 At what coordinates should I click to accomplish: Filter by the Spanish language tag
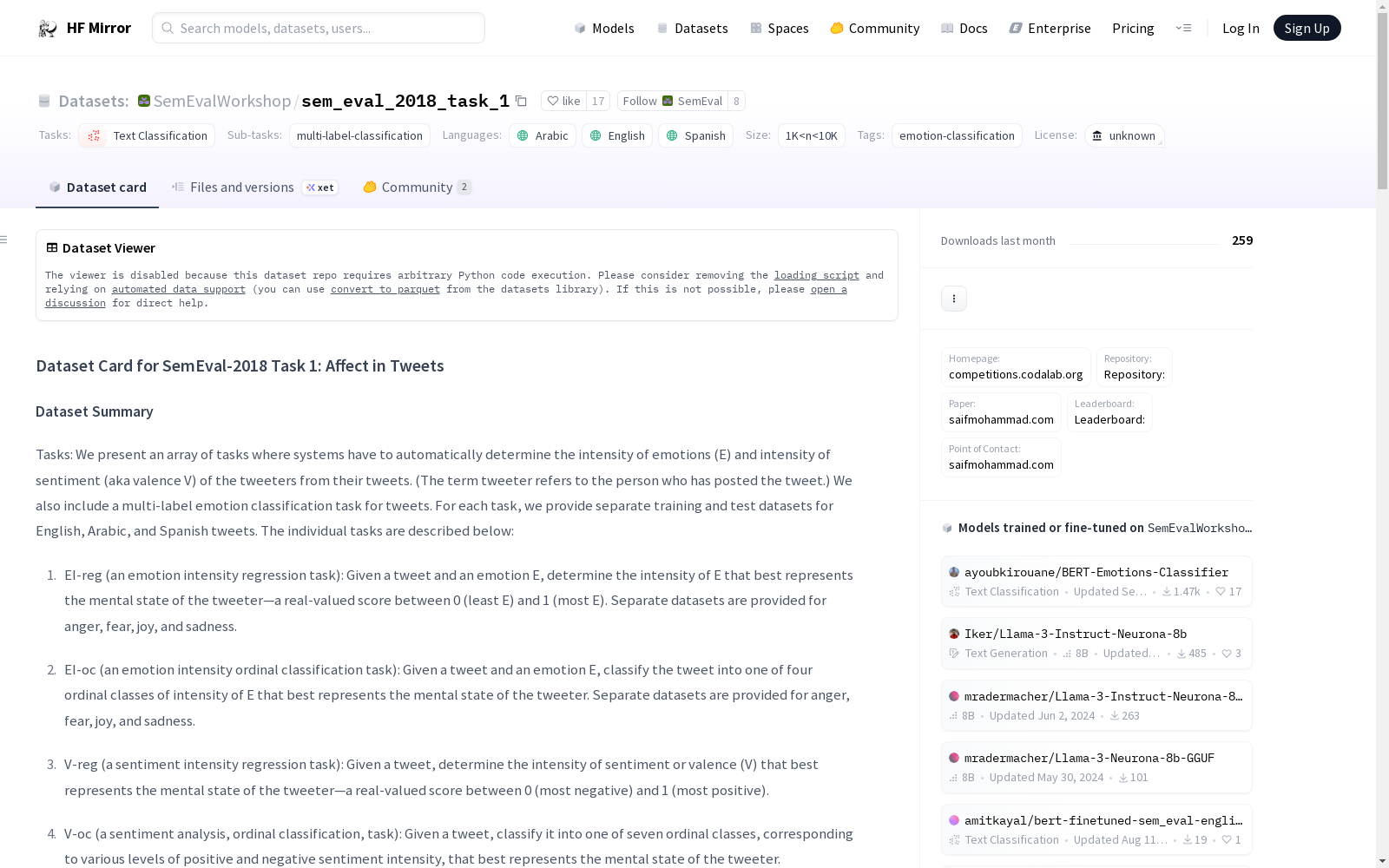695,135
